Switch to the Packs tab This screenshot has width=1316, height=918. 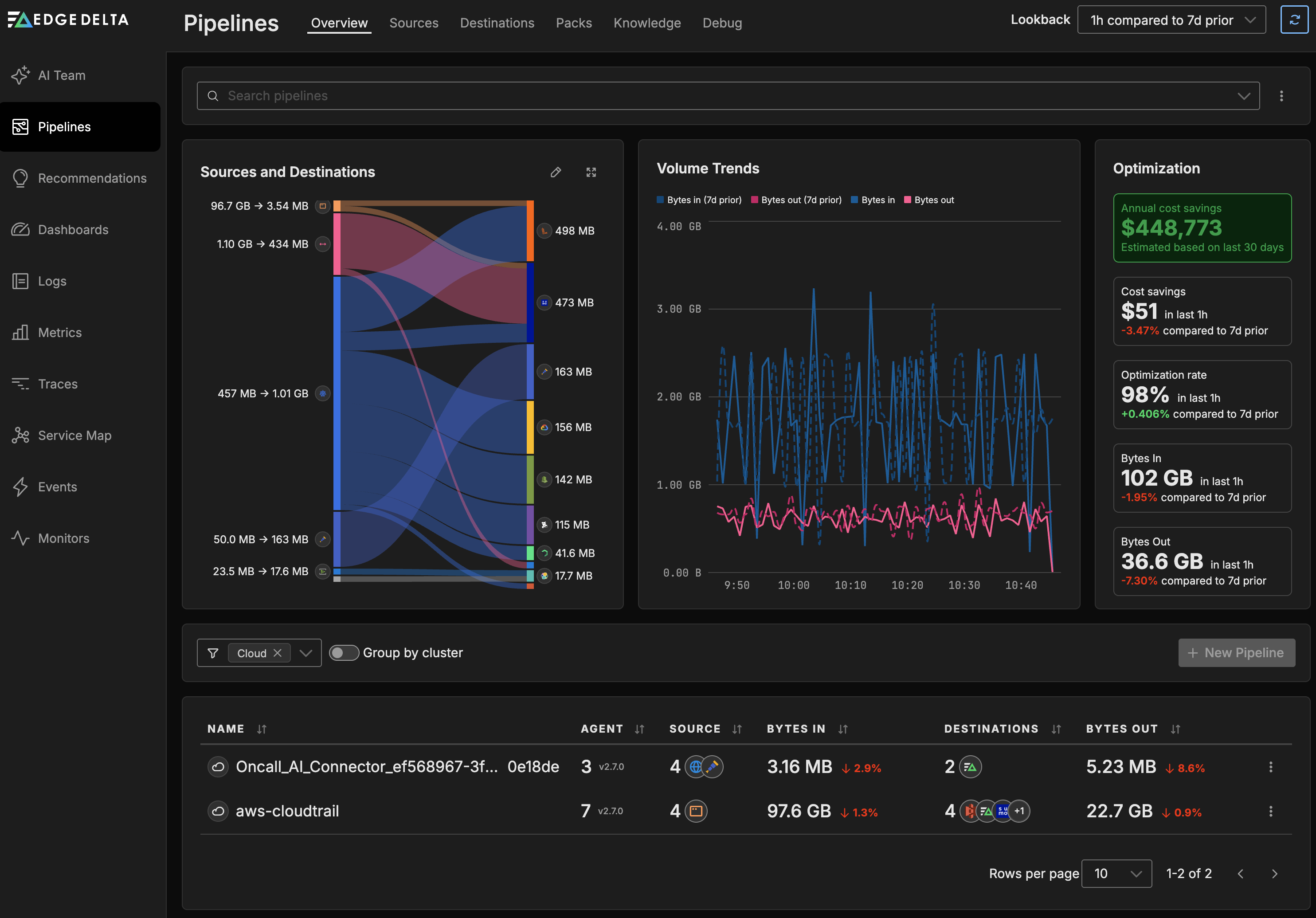pos(573,23)
